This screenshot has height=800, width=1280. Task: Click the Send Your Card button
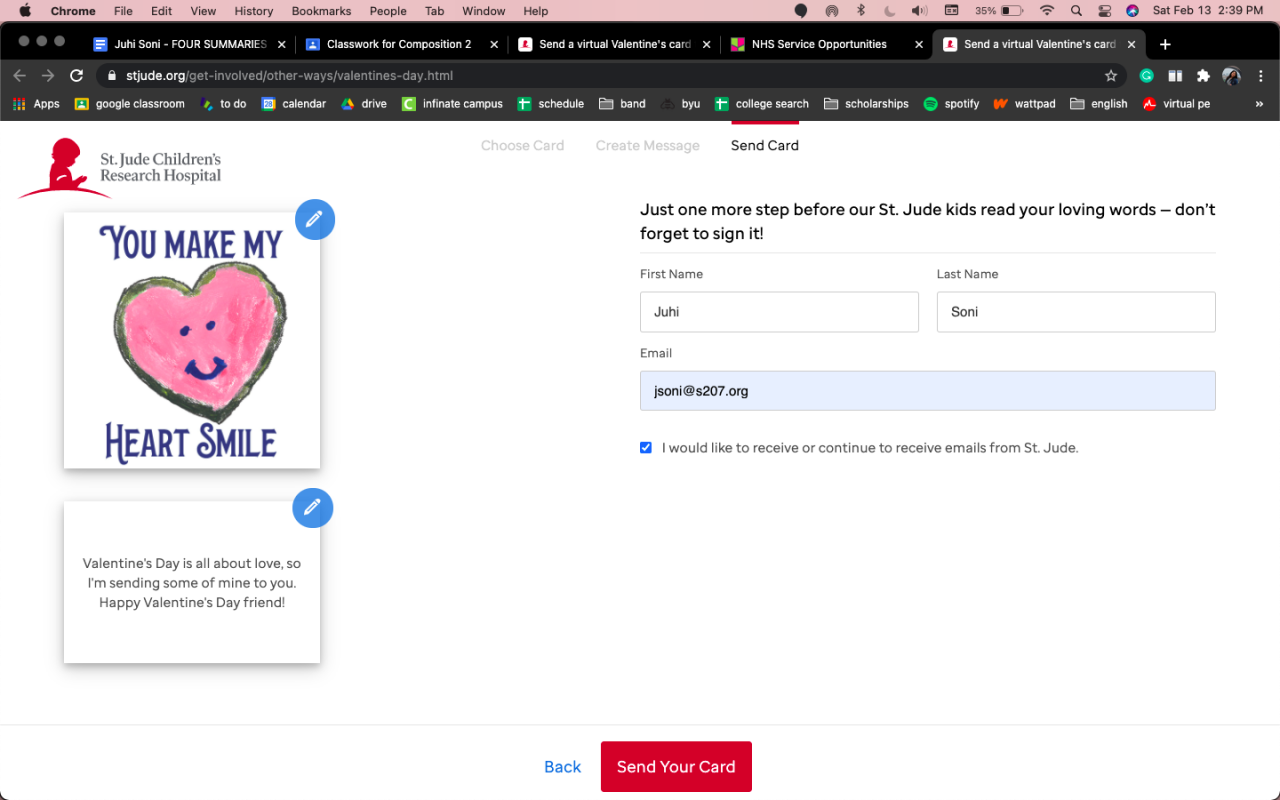tap(676, 767)
